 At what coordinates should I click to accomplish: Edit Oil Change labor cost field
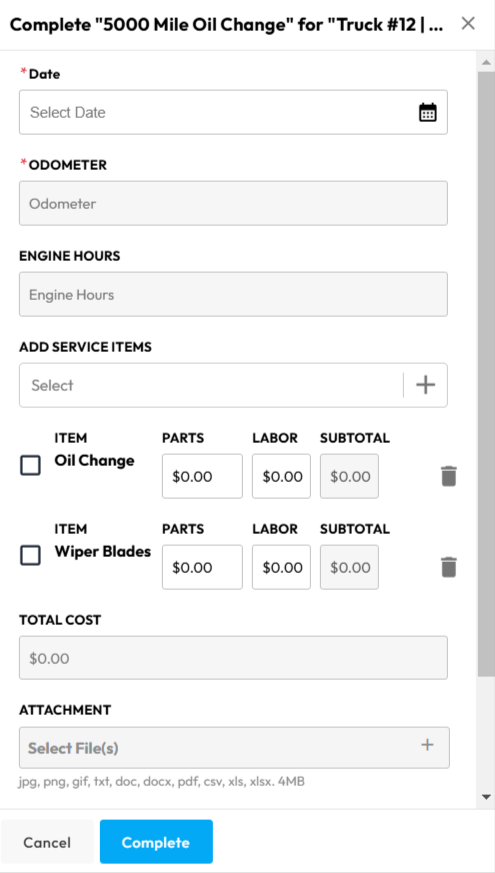tap(281, 477)
